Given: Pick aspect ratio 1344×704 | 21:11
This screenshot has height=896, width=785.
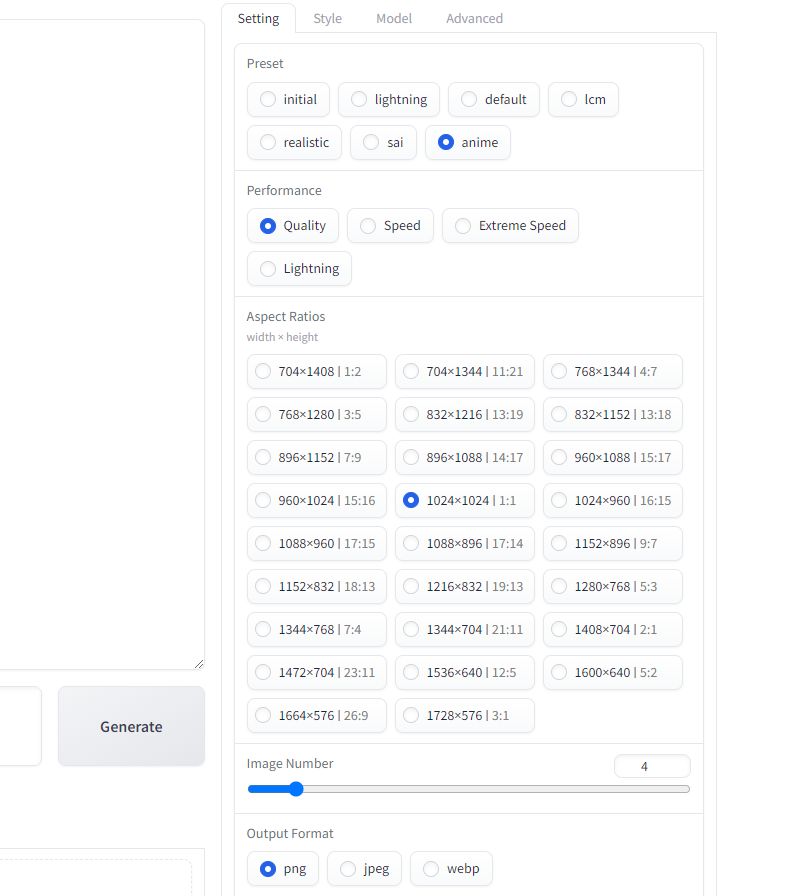Looking at the screenshot, I should click(464, 629).
